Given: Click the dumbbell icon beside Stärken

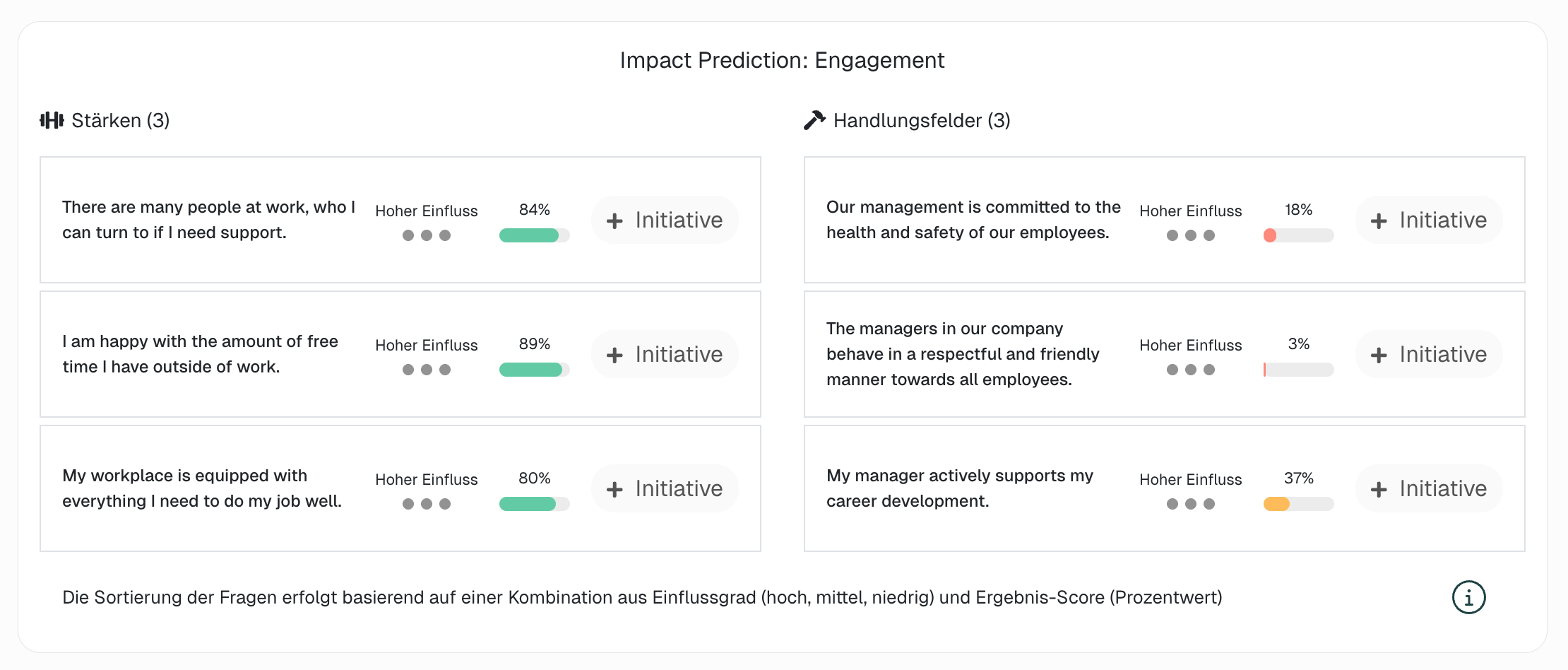Looking at the screenshot, I should point(52,120).
